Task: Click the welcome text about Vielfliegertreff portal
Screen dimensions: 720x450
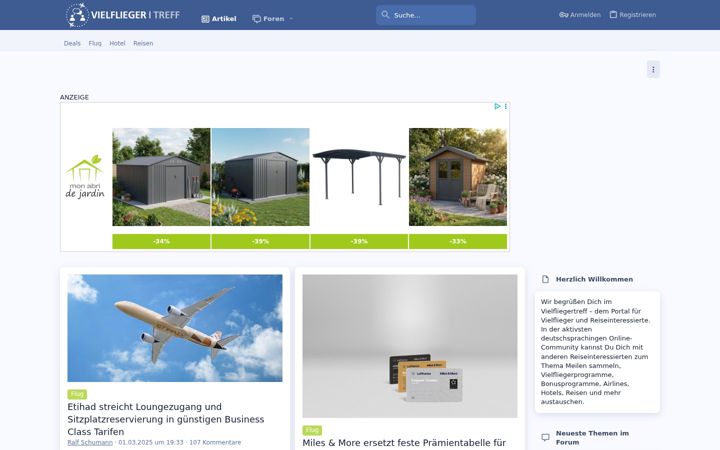Action: pyautogui.click(x=596, y=352)
